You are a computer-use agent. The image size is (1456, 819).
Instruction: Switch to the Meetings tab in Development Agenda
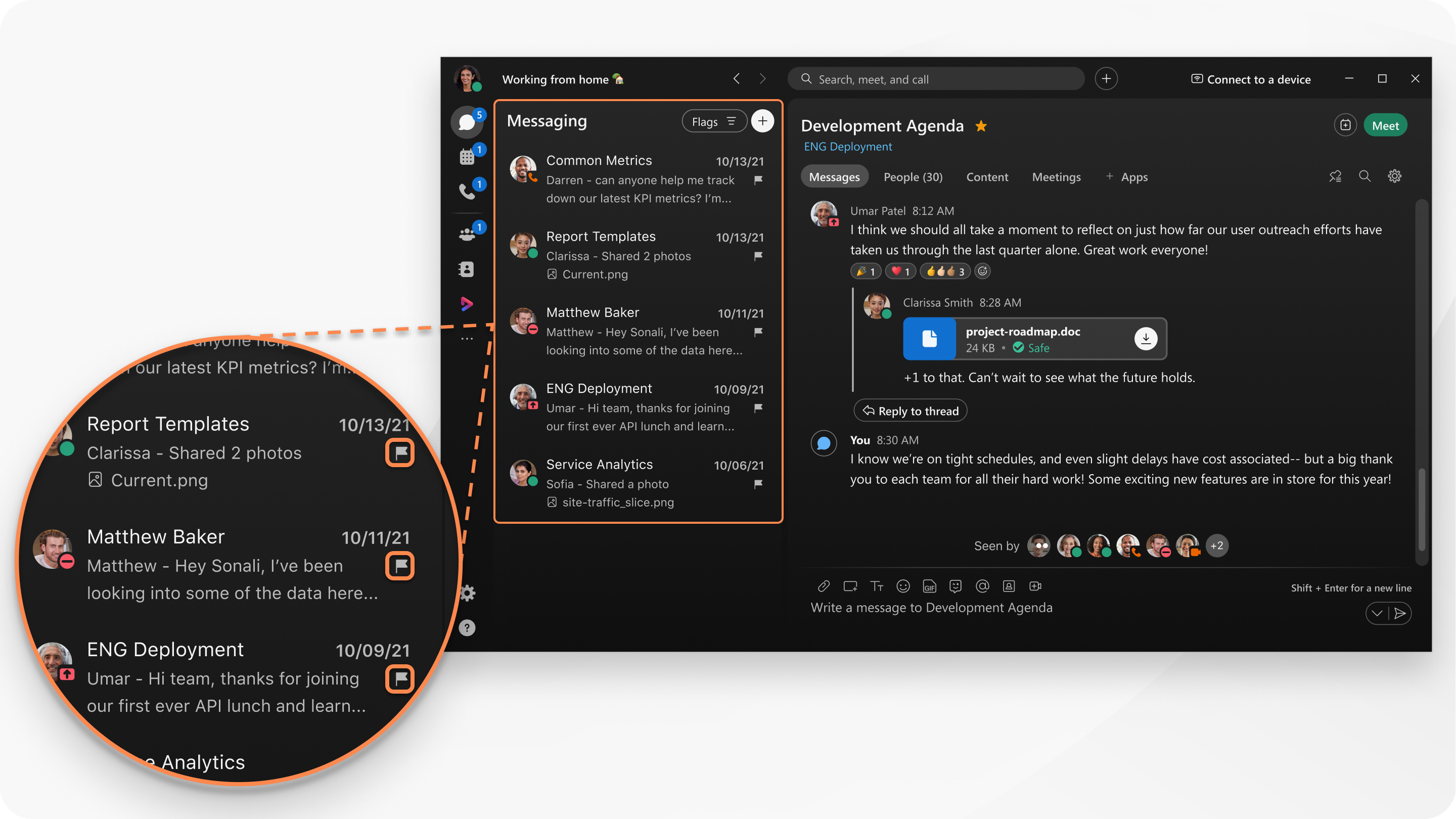1057,177
